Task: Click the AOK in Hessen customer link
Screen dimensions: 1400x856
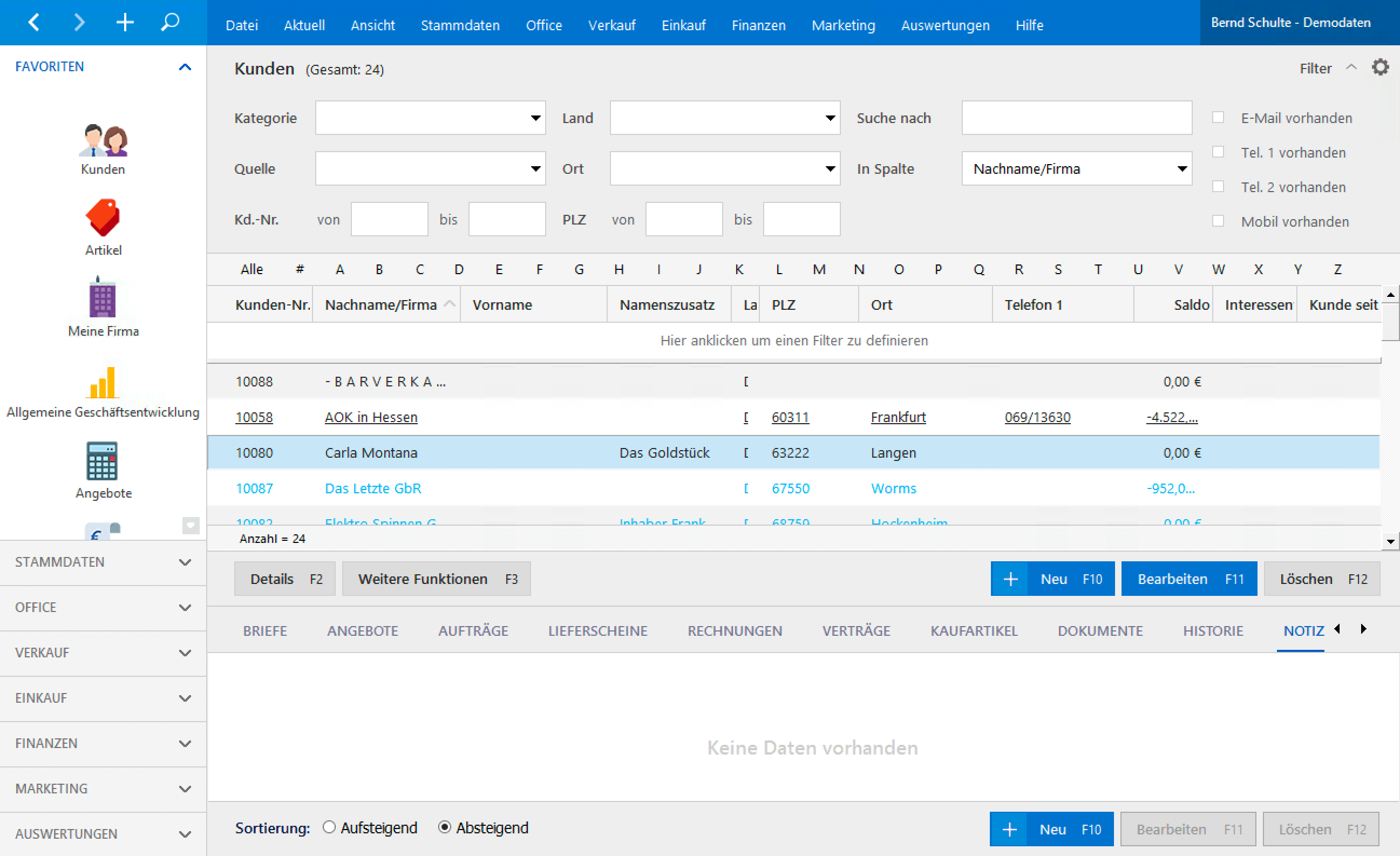Action: 370,417
